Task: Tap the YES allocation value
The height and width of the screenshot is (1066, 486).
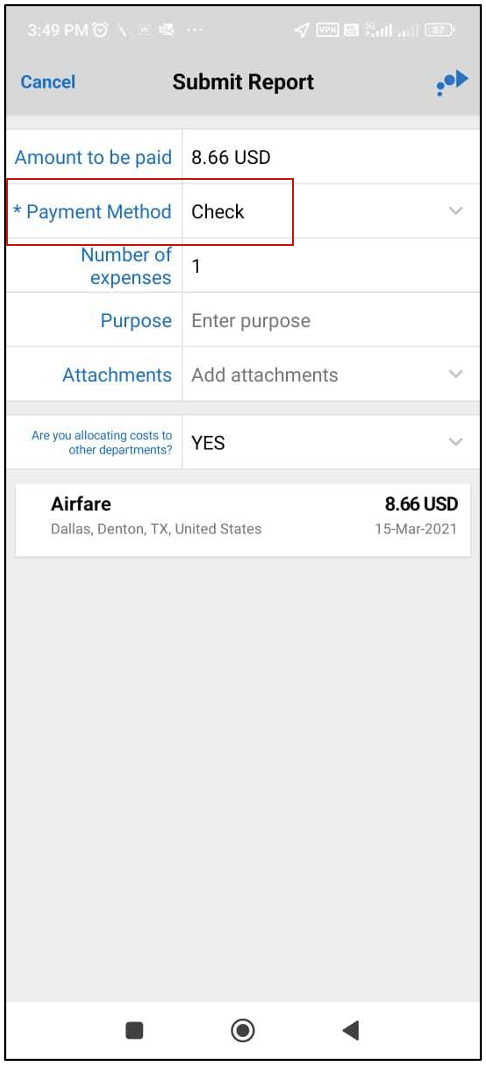Action: click(x=208, y=443)
